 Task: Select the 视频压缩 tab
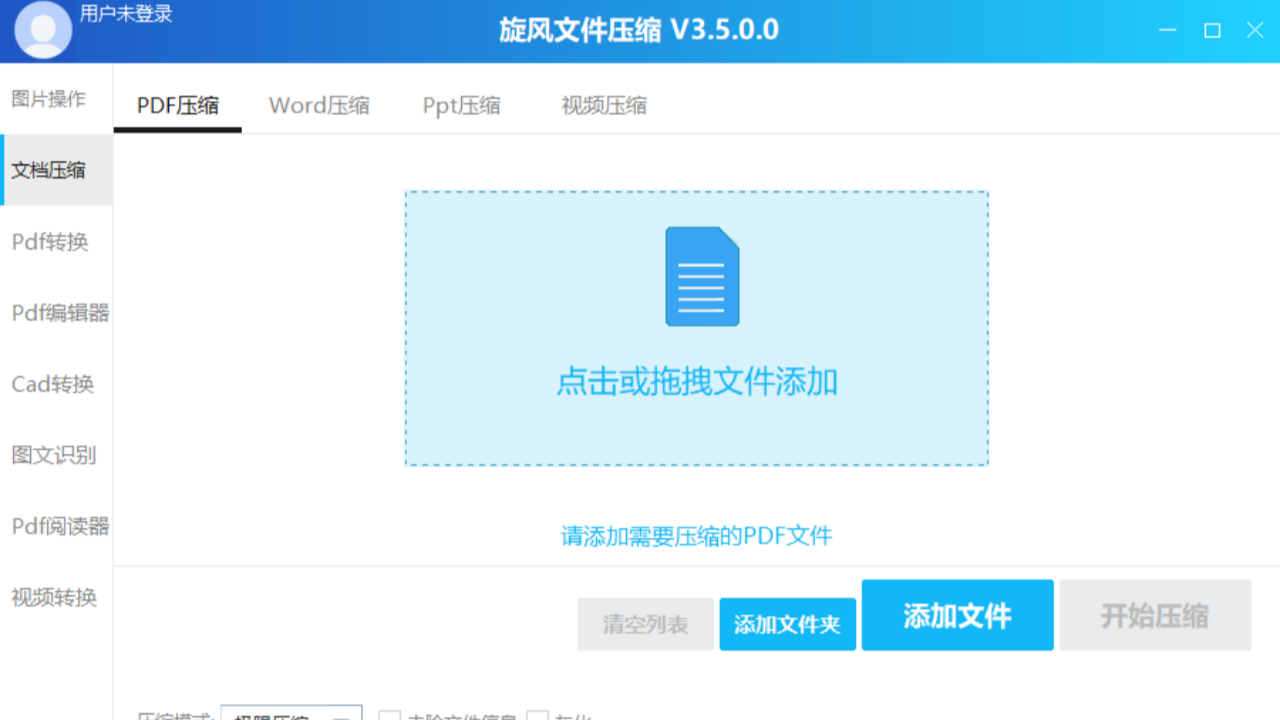[x=603, y=104]
